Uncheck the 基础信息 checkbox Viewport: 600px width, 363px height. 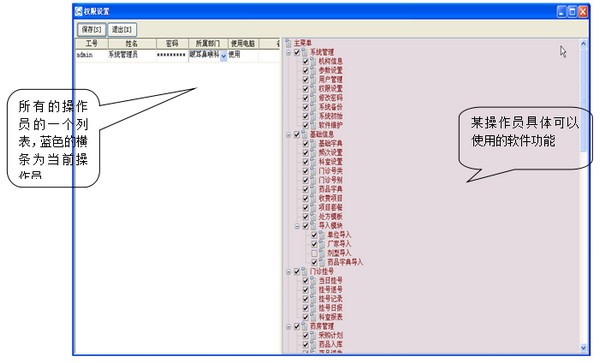(x=297, y=135)
